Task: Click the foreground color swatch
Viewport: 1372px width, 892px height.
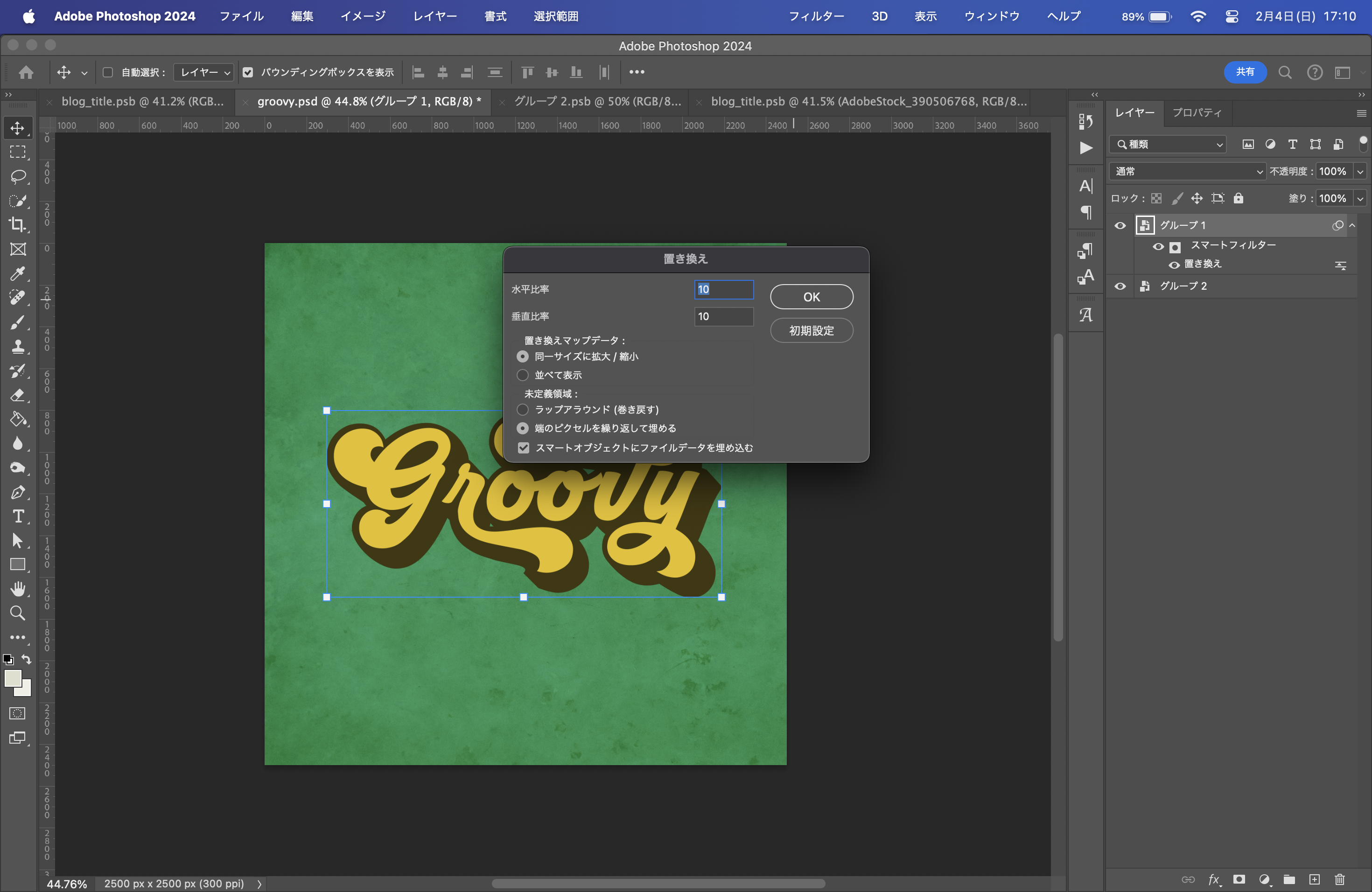Action: tap(13, 678)
